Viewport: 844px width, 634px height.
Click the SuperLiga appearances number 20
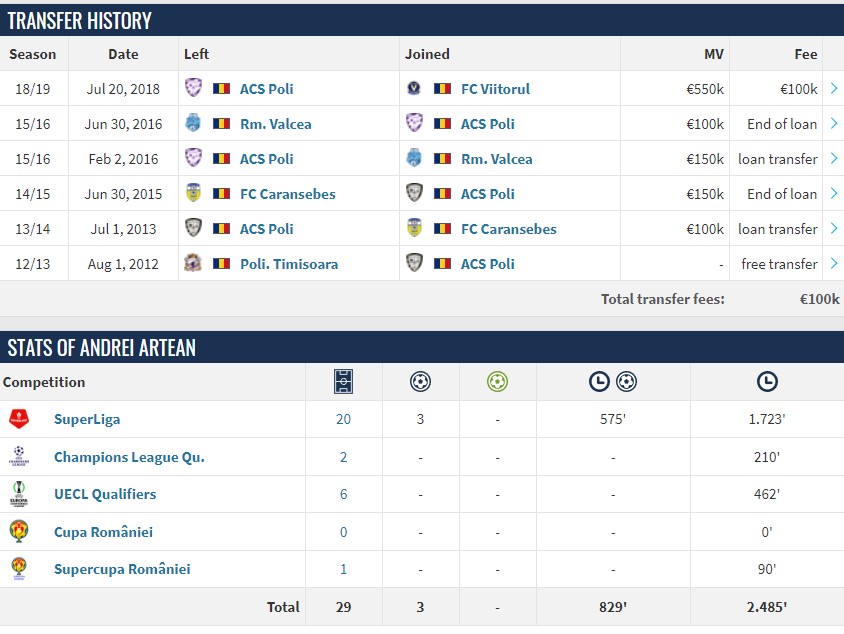point(343,419)
